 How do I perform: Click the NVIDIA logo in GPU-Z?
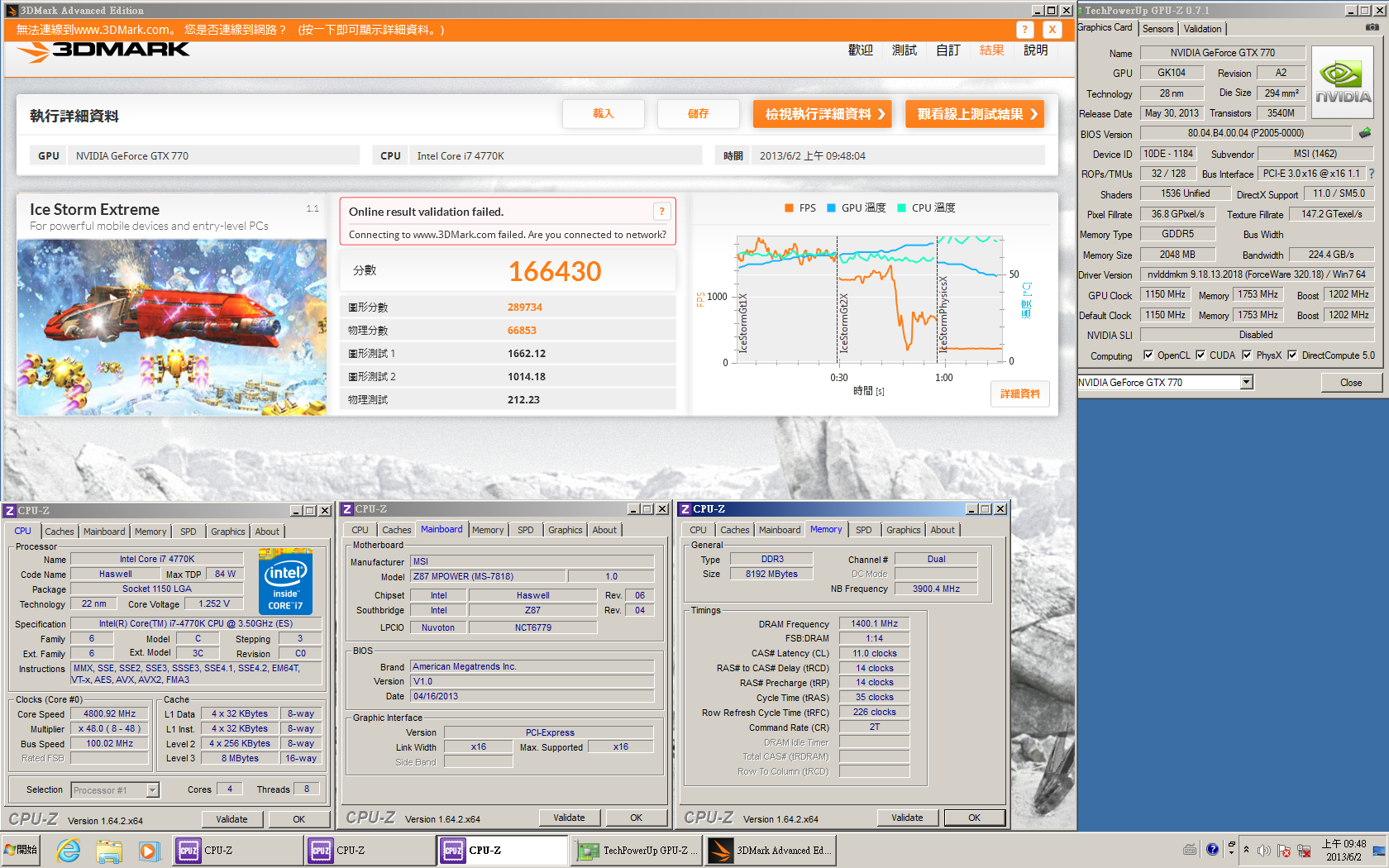pyautogui.click(x=1344, y=83)
